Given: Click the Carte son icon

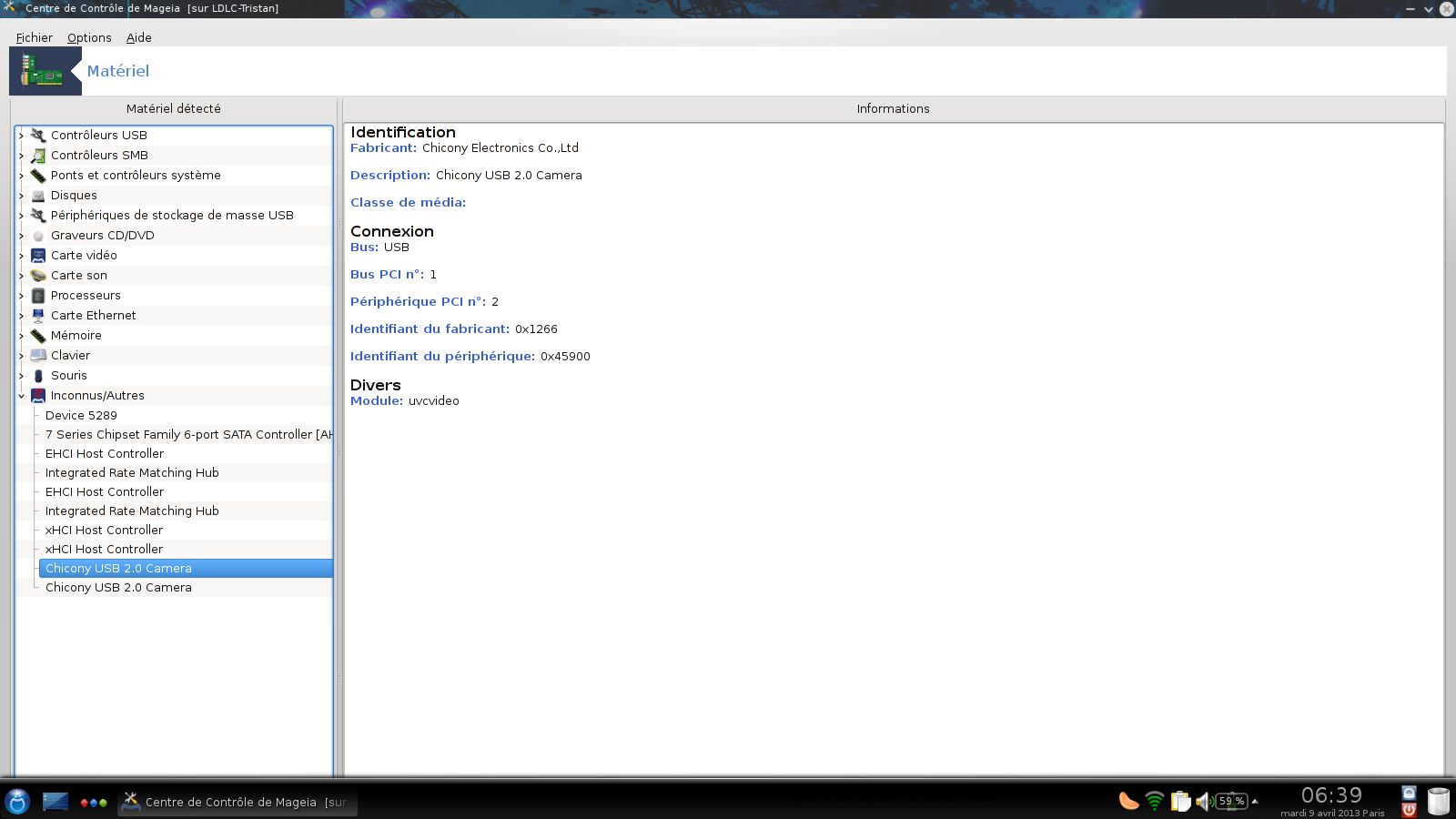Looking at the screenshot, I should (x=38, y=276).
